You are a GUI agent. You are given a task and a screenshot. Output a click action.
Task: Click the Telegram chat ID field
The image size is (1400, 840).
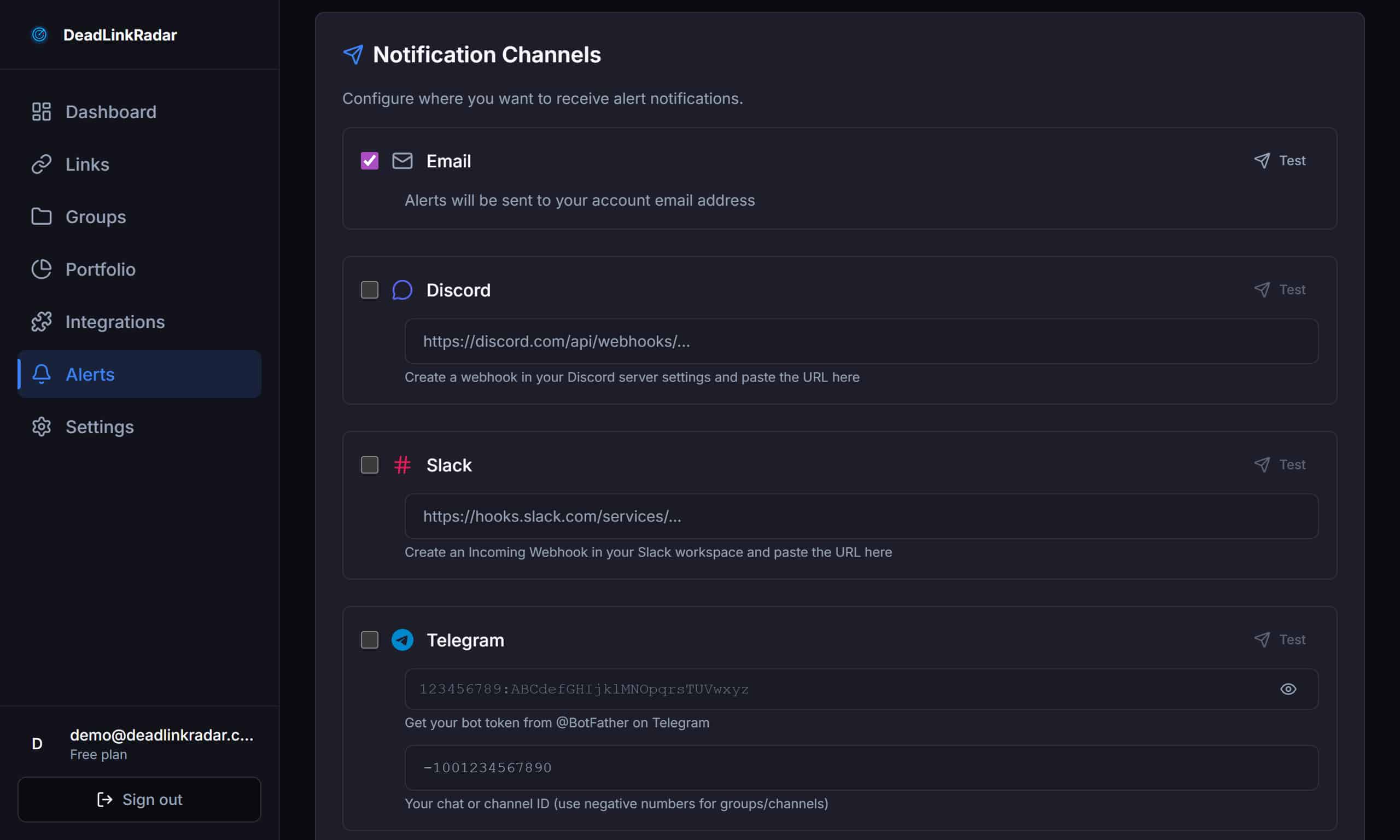[x=861, y=768]
